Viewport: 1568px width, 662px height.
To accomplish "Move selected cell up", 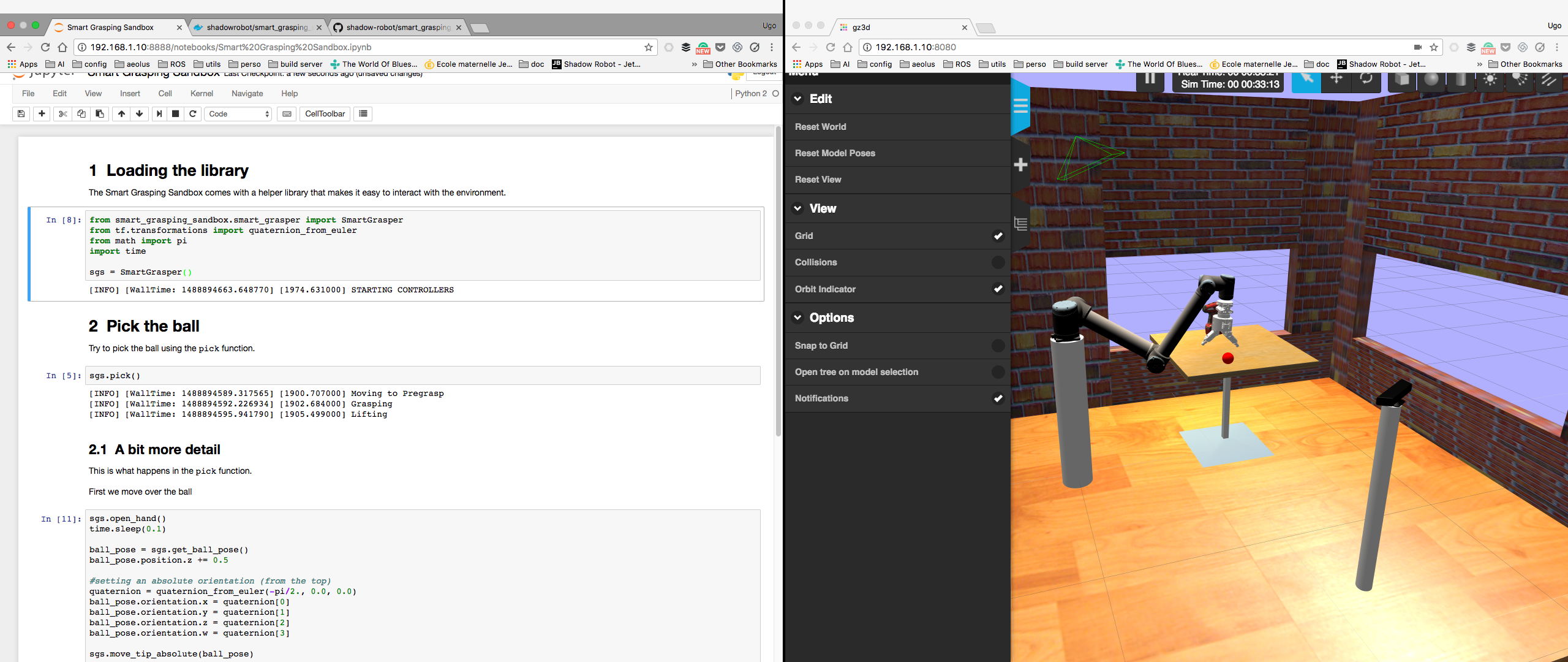I will 121,114.
